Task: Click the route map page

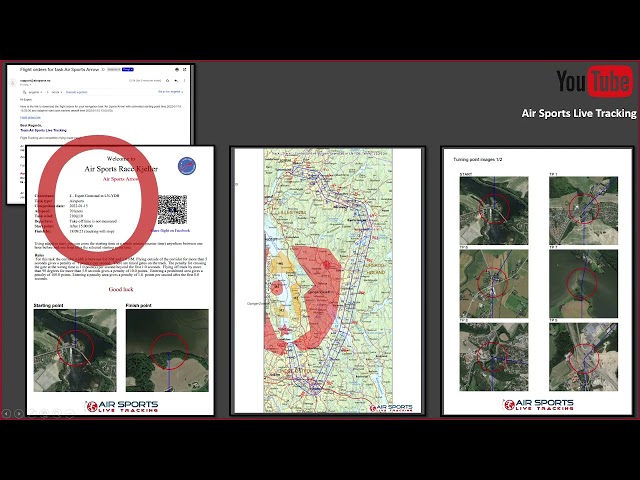Action: pos(328,281)
